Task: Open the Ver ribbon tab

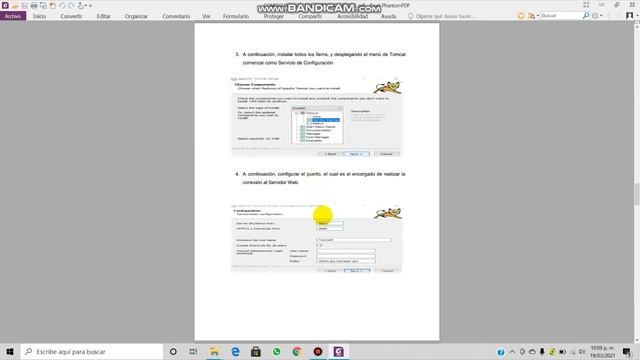Action: pyautogui.click(x=206, y=16)
